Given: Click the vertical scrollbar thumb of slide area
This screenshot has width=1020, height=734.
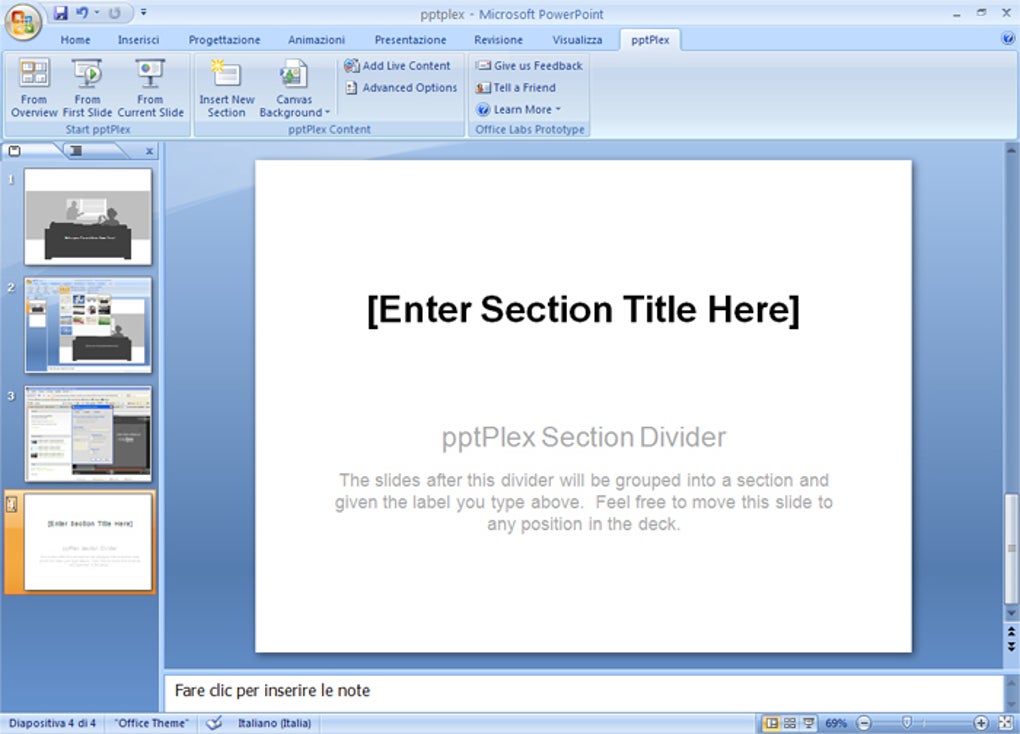Looking at the screenshot, I should click(1011, 549).
